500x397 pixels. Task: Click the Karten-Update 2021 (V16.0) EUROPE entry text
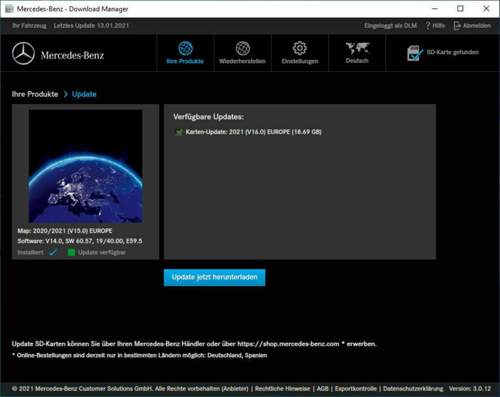pos(253,132)
